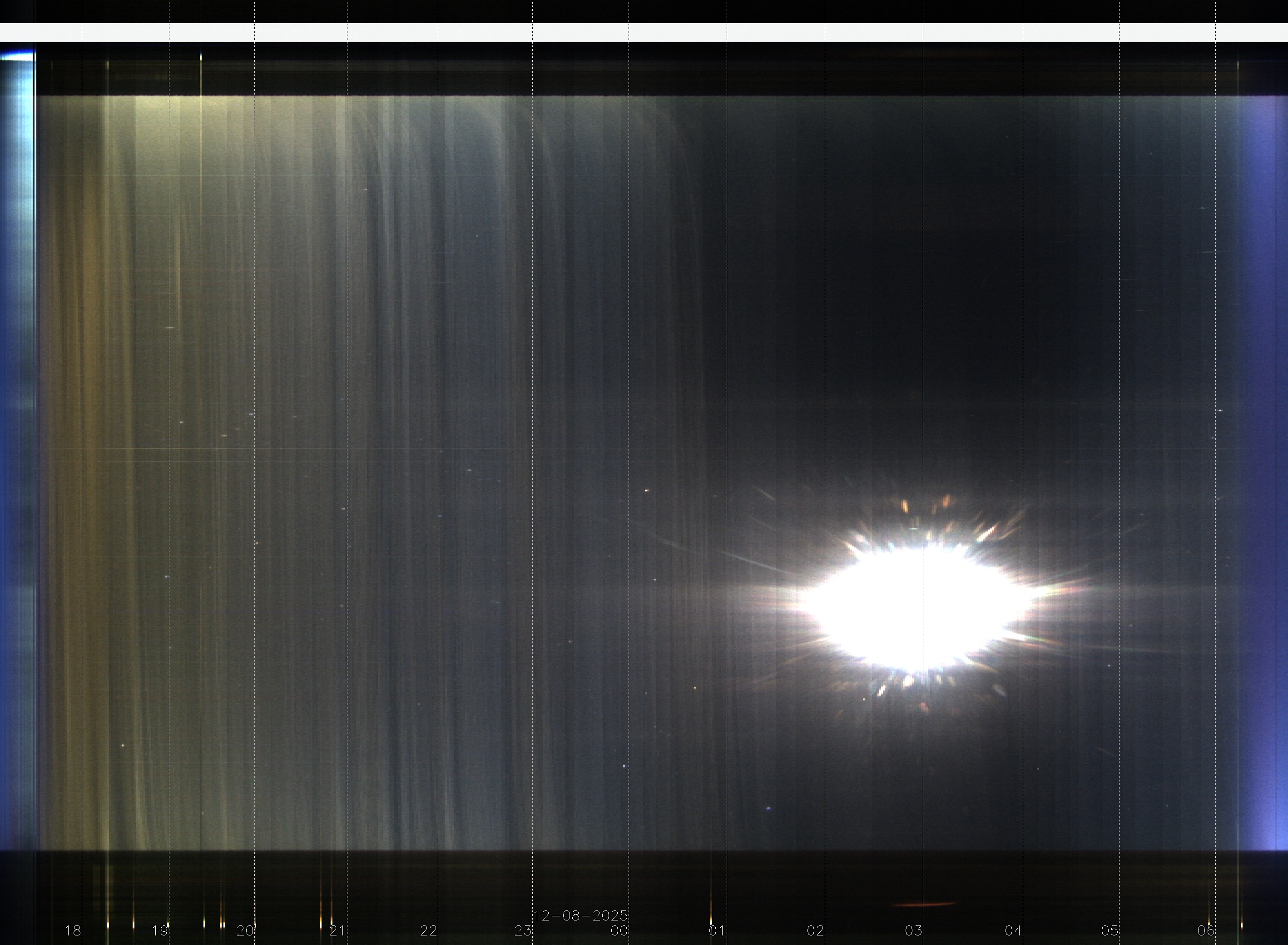Select the 01 hour label
Screen dimensions: 1288x945
tap(717, 931)
